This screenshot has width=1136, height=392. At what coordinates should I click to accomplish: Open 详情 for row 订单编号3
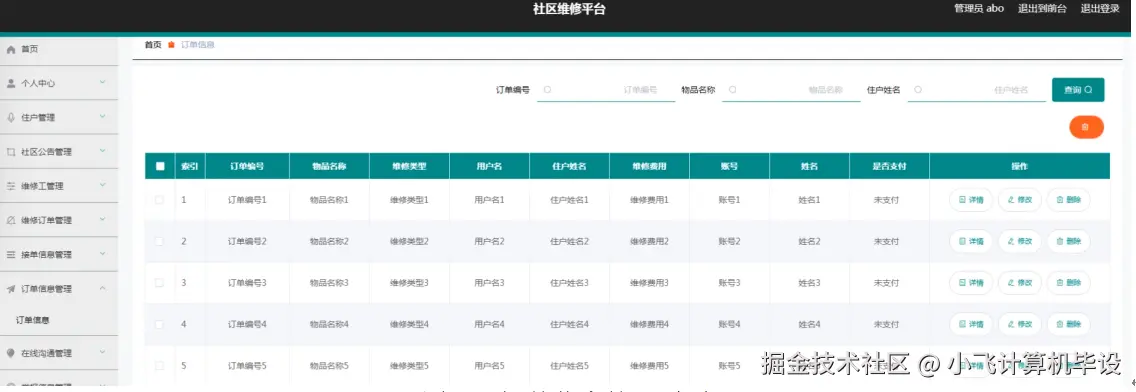click(971, 283)
